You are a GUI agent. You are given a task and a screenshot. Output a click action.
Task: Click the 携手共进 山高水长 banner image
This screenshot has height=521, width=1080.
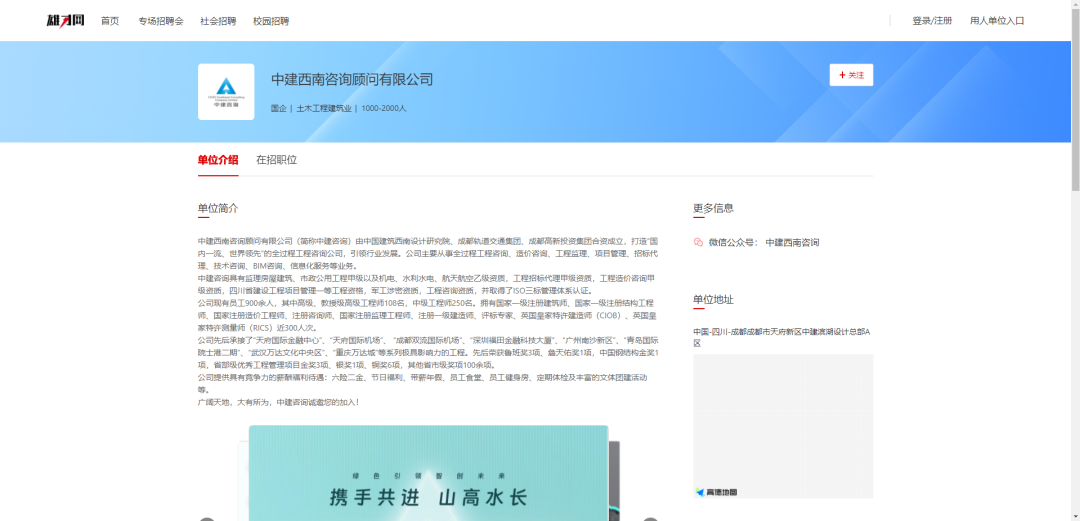[x=428, y=473]
